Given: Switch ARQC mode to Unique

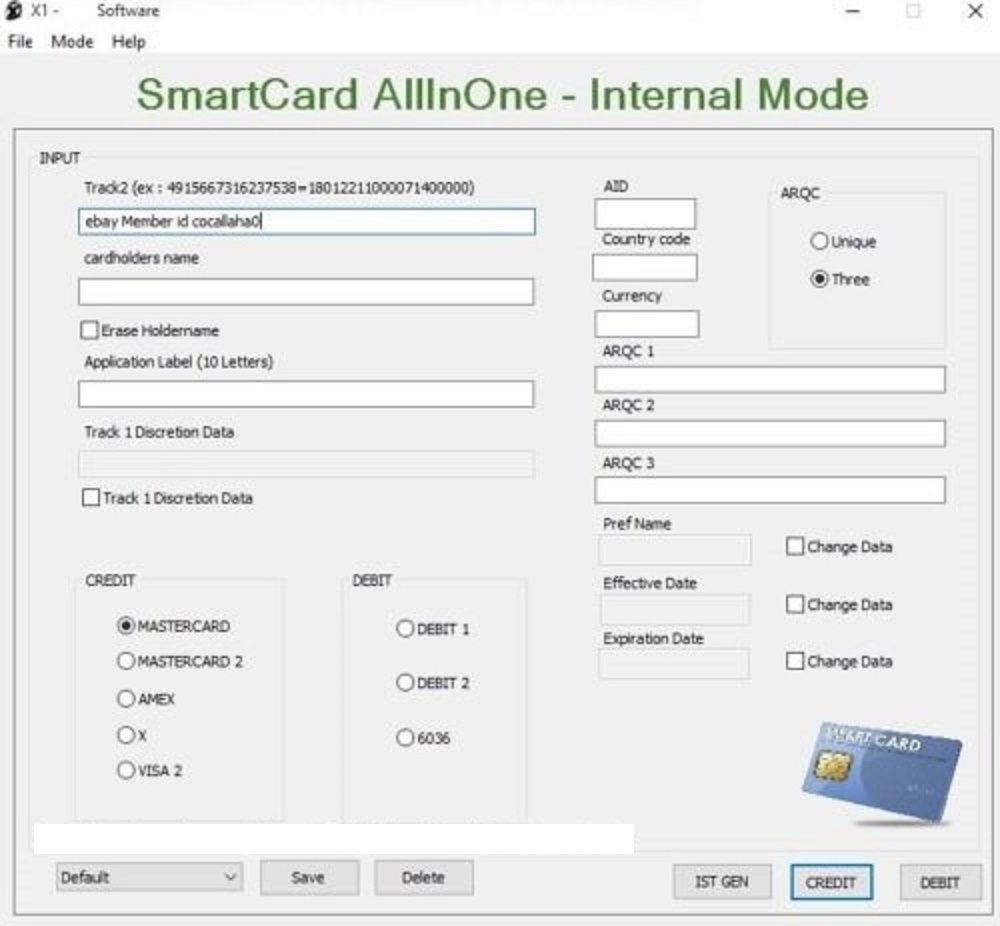Looking at the screenshot, I should [x=820, y=241].
